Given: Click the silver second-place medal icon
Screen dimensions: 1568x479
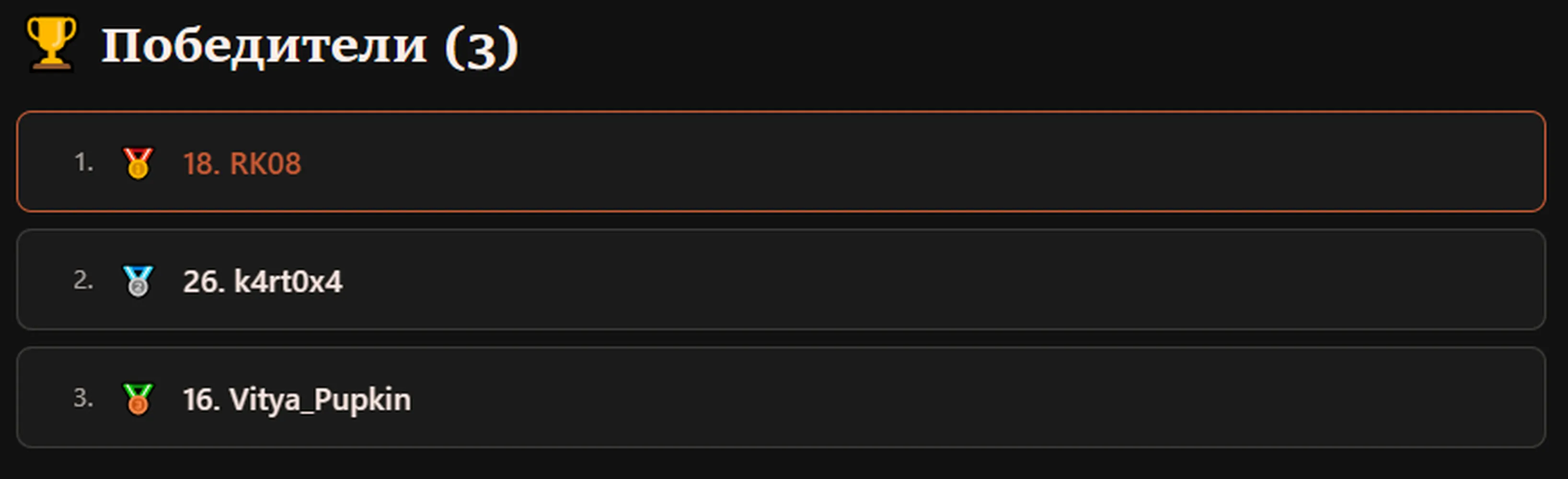Looking at the screenshot, I should click(138, 281).
